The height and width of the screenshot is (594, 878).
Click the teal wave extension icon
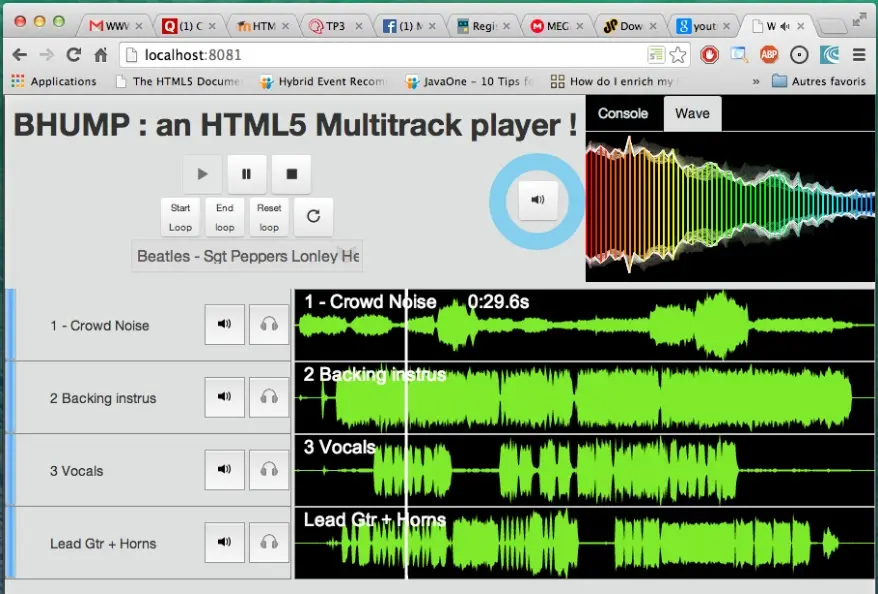[x=829, y=55]
